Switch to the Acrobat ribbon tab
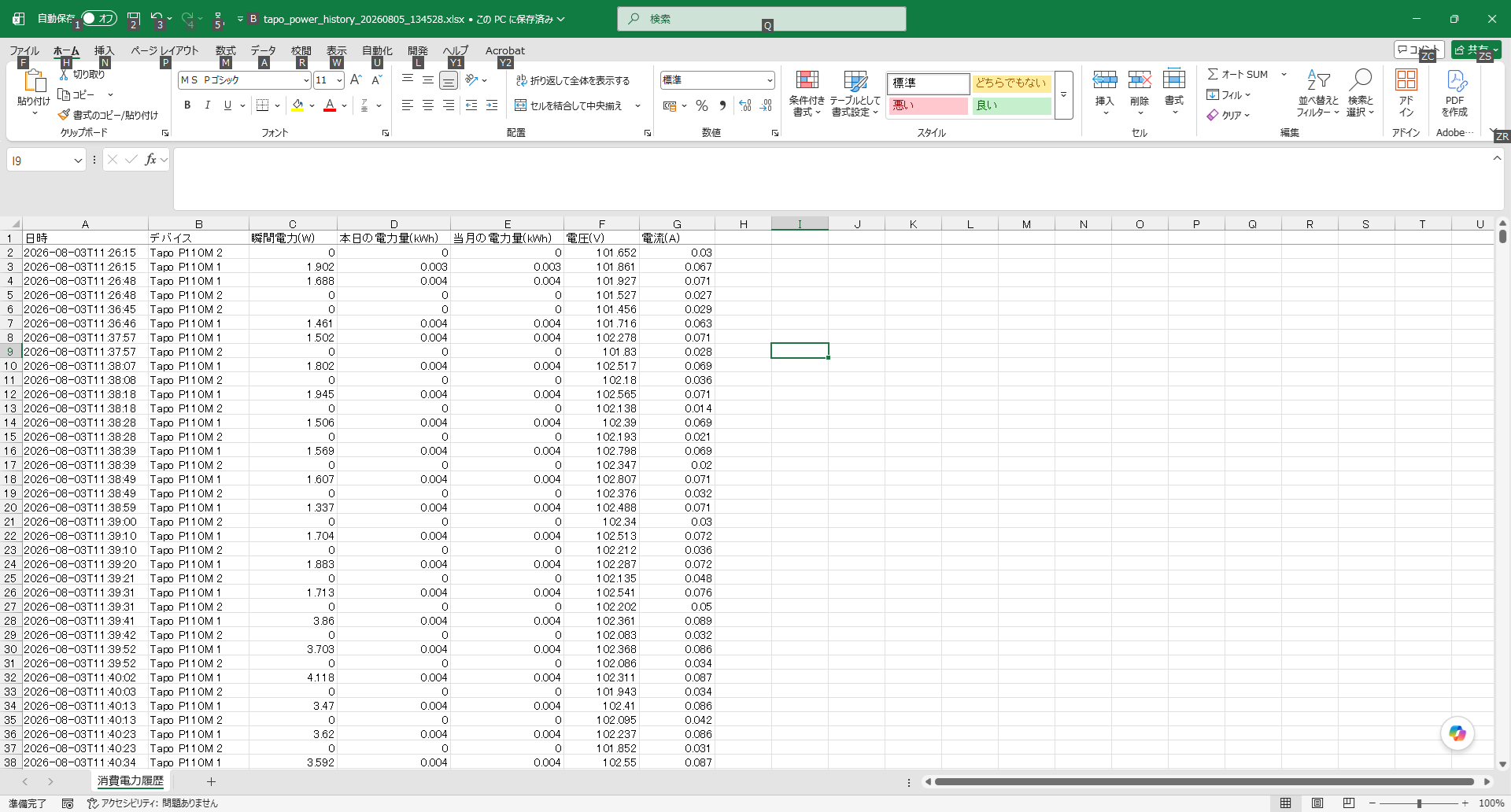1511x812 pixels. click(505, 50)
